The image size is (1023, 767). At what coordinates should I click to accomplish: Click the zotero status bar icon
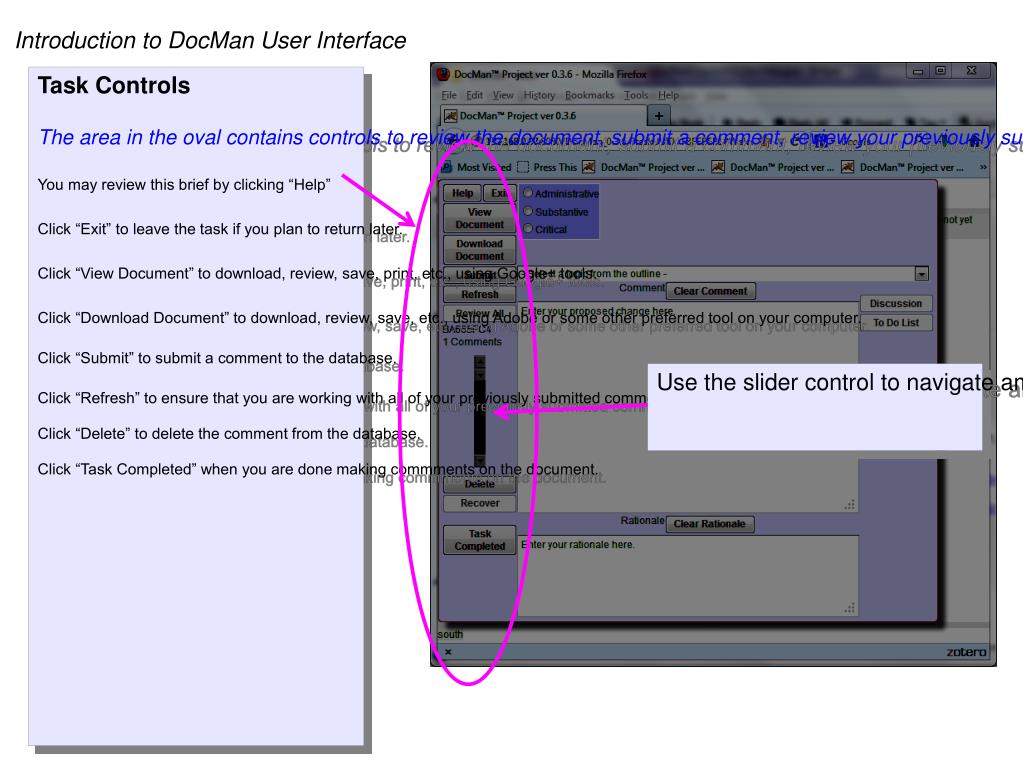[966, 652]
